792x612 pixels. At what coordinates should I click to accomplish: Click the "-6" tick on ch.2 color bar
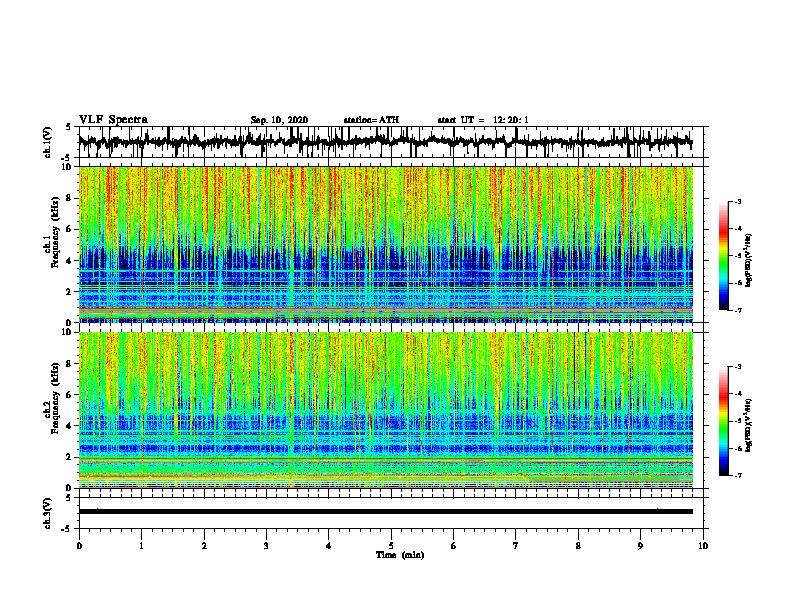coord(737,448)
